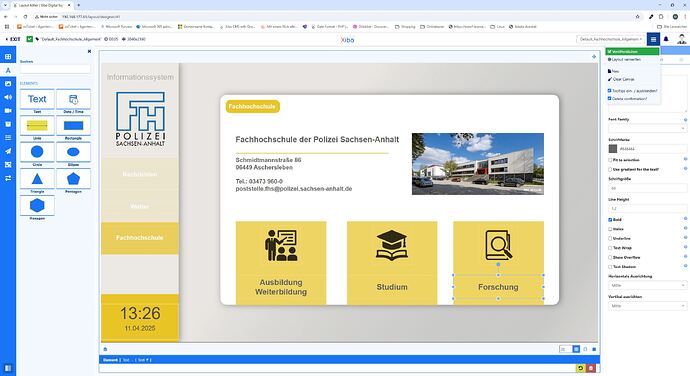Click the red delete trash button
690x376 pixels.
[x=591, y=368]
